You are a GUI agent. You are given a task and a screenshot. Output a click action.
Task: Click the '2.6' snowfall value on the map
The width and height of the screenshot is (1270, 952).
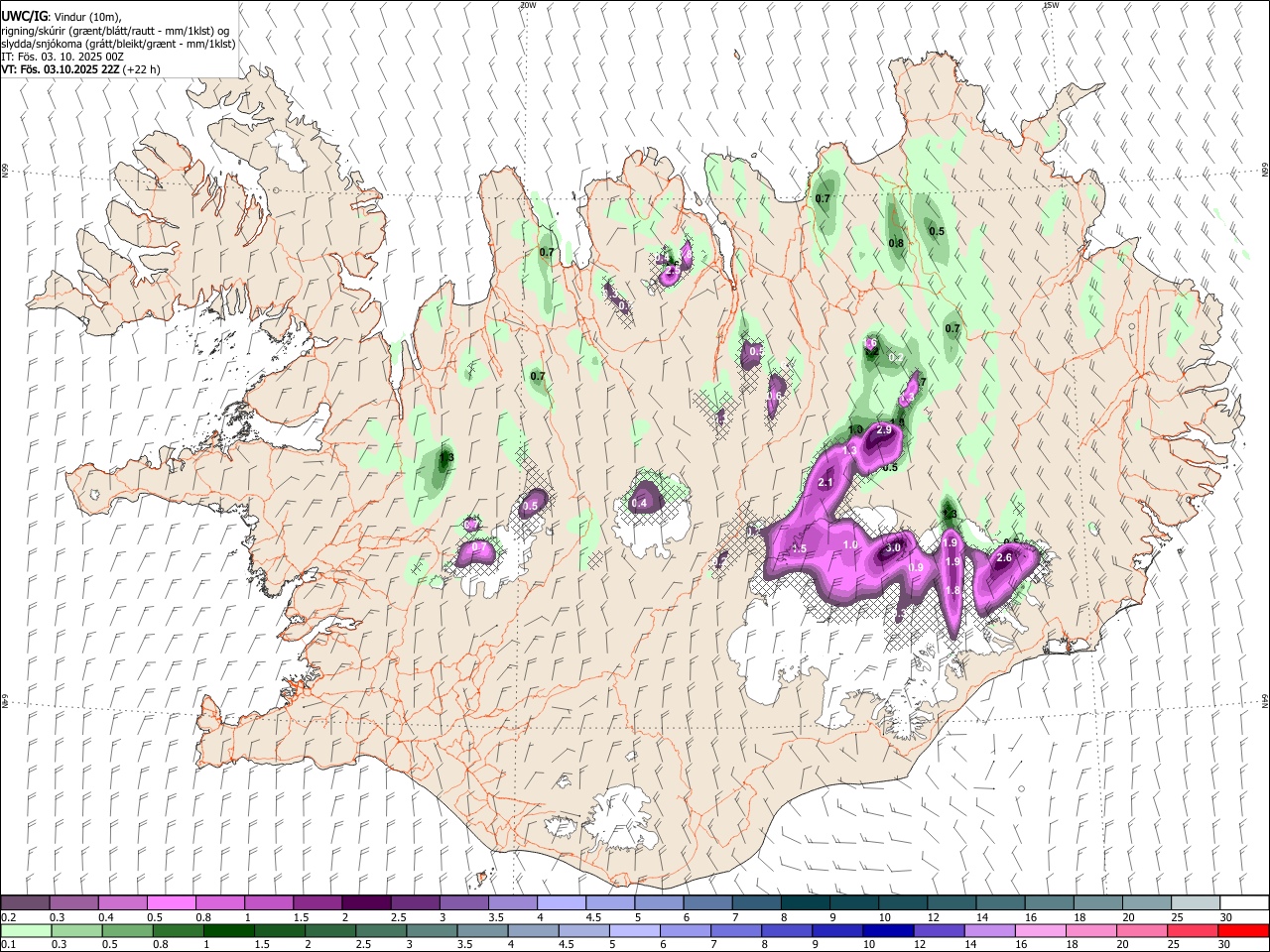1003,558
